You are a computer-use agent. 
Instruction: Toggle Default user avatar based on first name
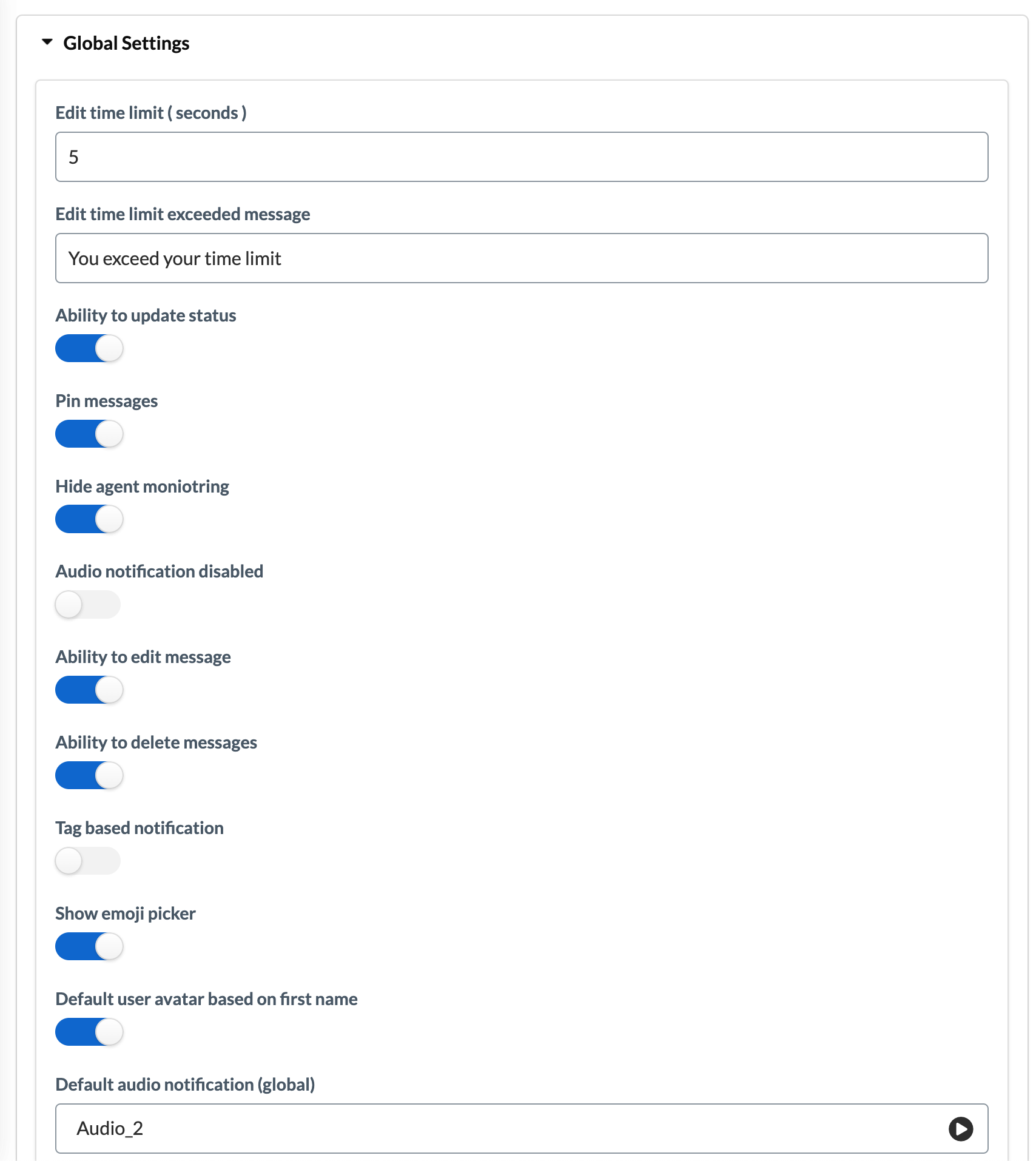89,1032
